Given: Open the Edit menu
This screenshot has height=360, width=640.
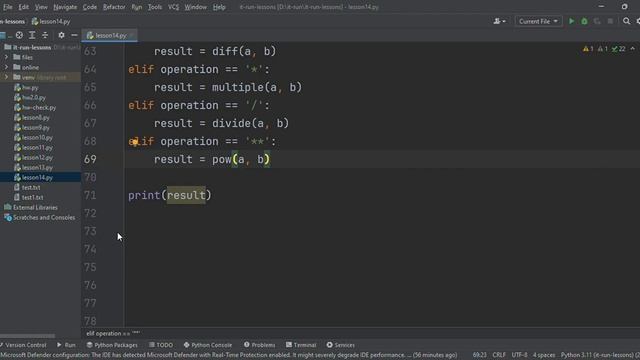Looking at the screenshot, I should pyautogui.click(x=24, y=7).
